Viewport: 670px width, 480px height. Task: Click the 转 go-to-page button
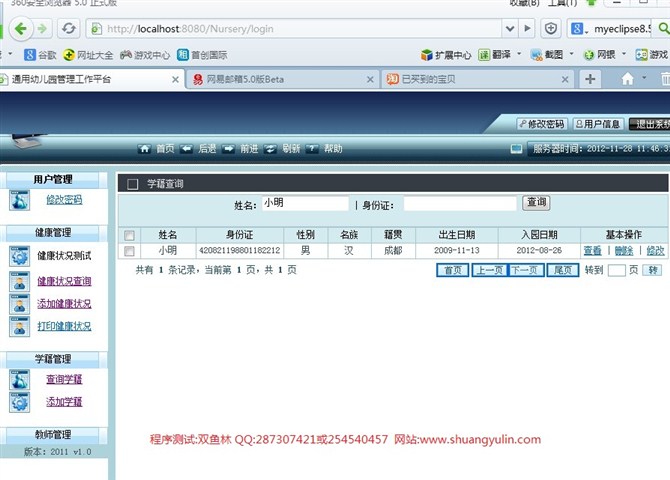tap(653, 270)
